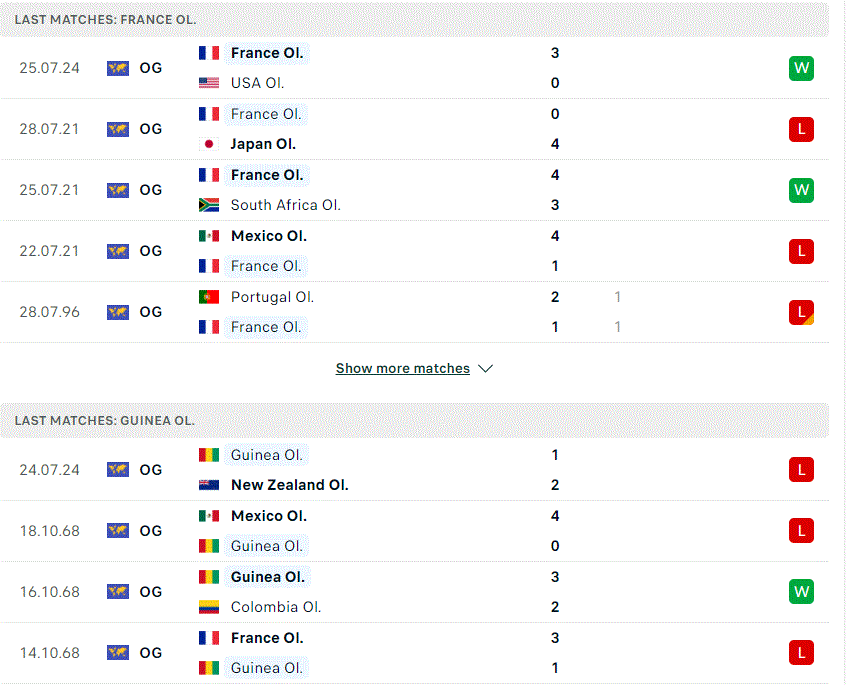
Task: Open the Guinea Ol. vs Colombia Ol. 16.10.68 row
Action: click(x=414, y=592)
